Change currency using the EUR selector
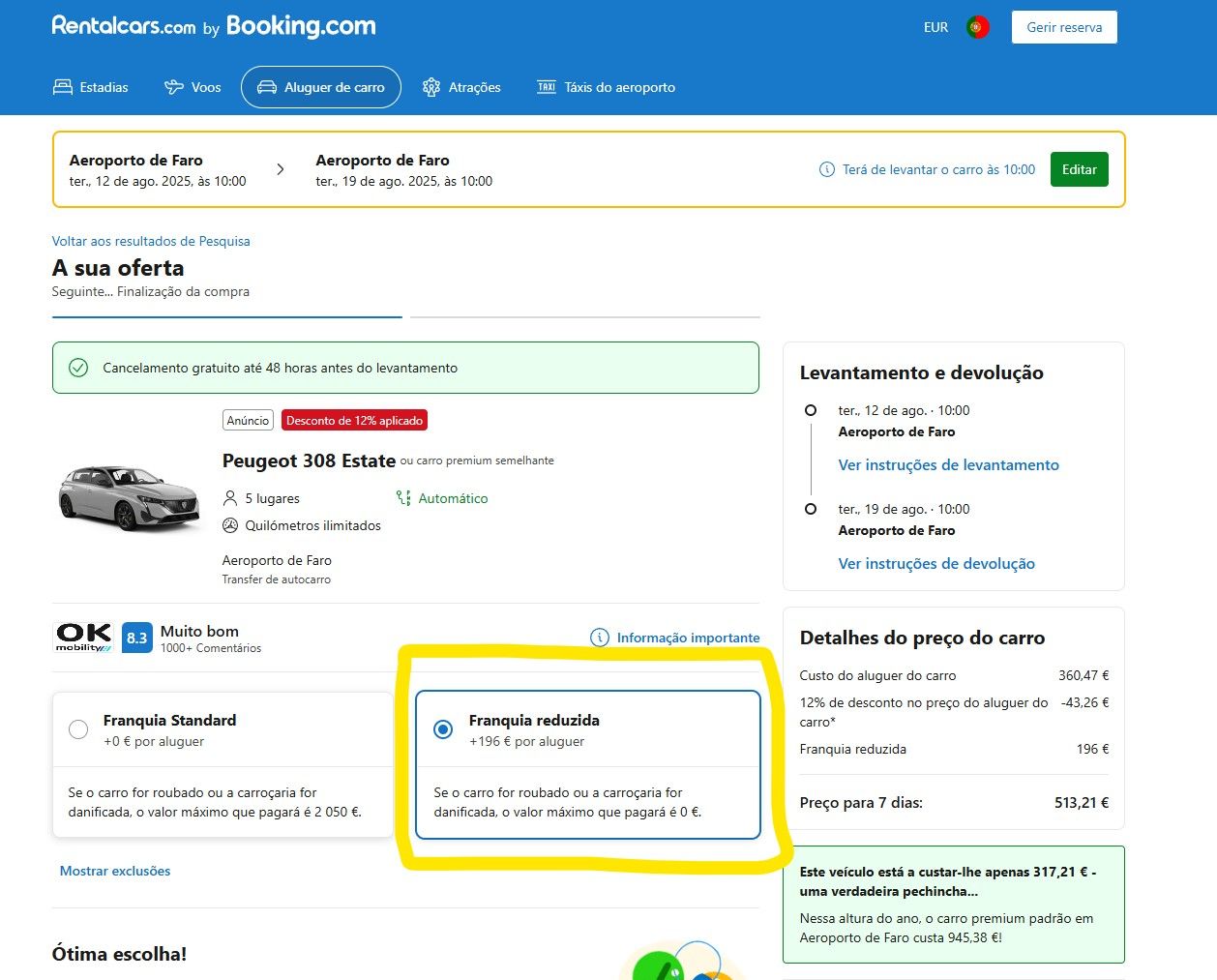 [935, 27]
